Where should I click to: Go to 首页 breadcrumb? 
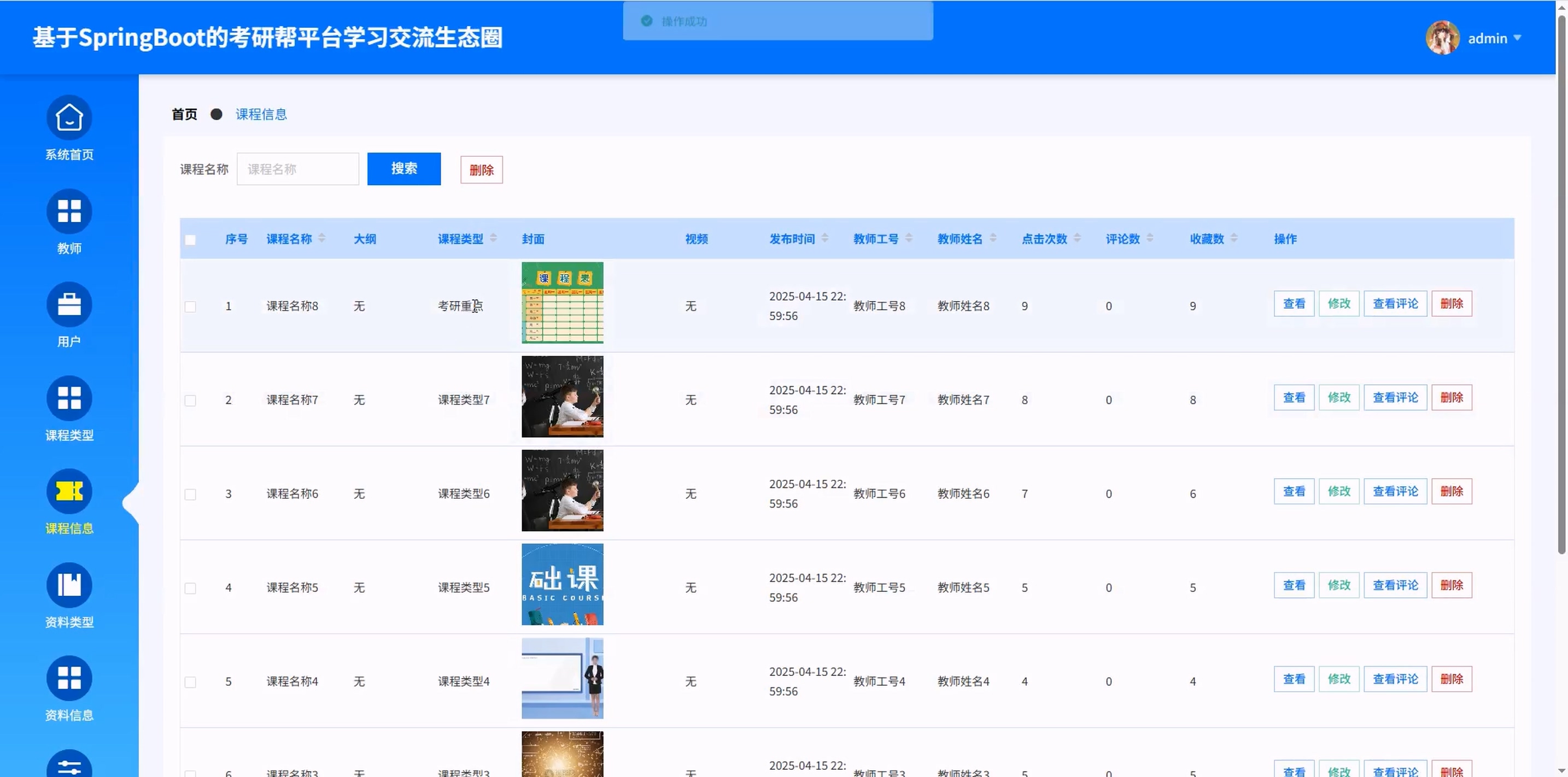(184, 114)
